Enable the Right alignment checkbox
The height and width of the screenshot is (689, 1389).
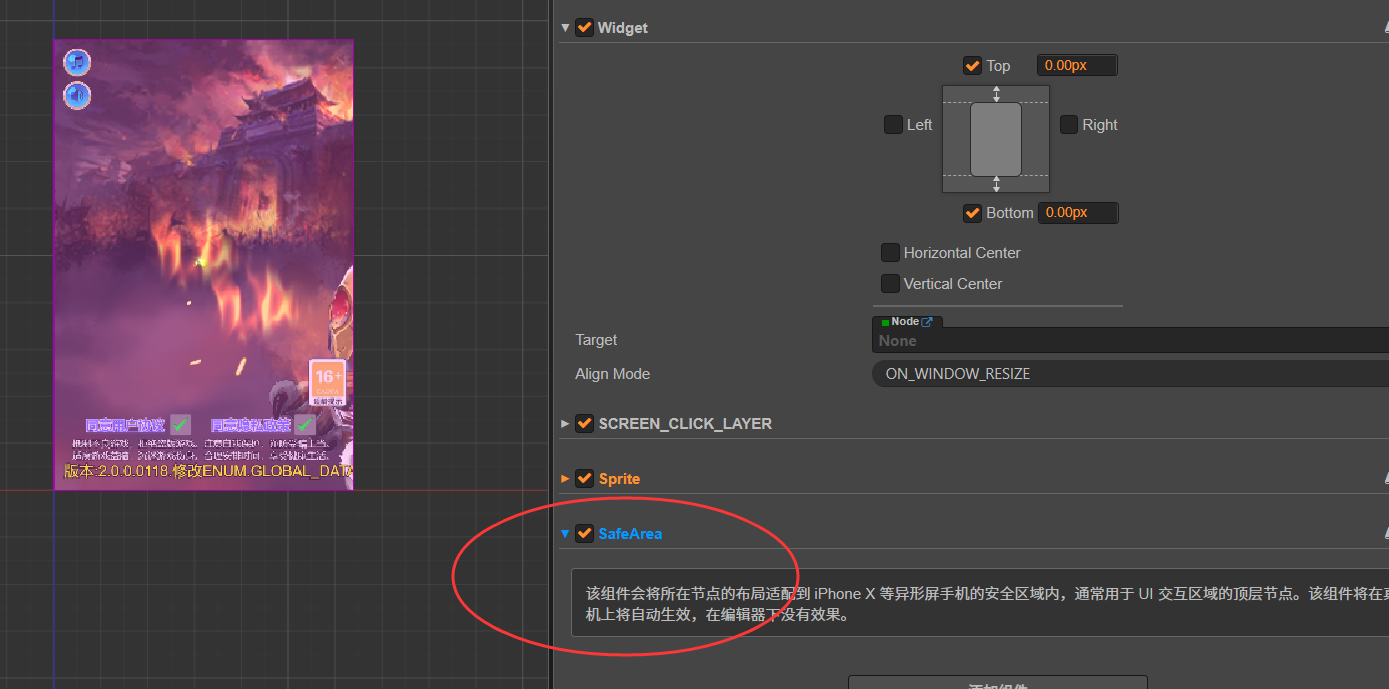point(1069,125)
